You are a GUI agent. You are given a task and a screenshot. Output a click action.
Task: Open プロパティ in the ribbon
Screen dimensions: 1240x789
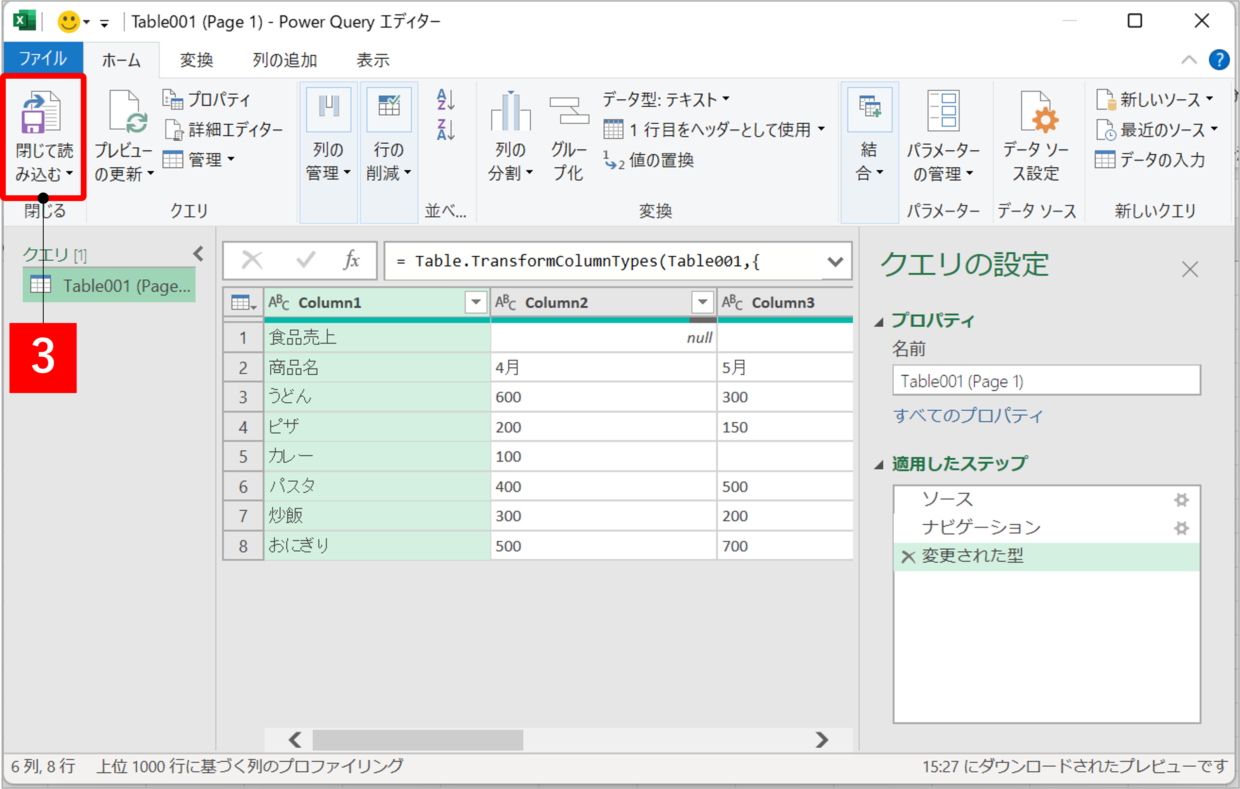tap(207, 100)
